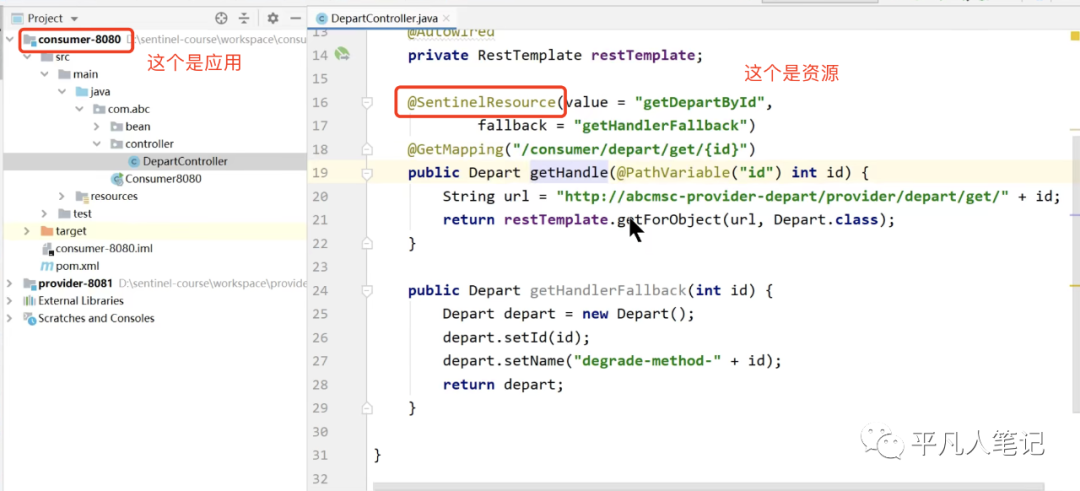Image resolution: width=1080 pixels, height=491 pixels.
Task: Collapse the controller package arrow
Action: click(x=97, y=144)
